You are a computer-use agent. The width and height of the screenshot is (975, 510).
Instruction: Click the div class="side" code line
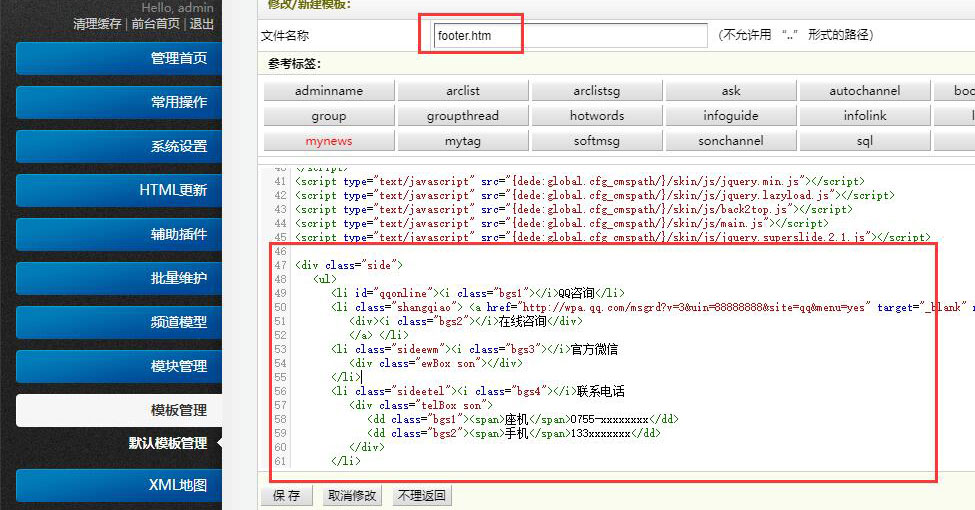click(x=349, y=266)
